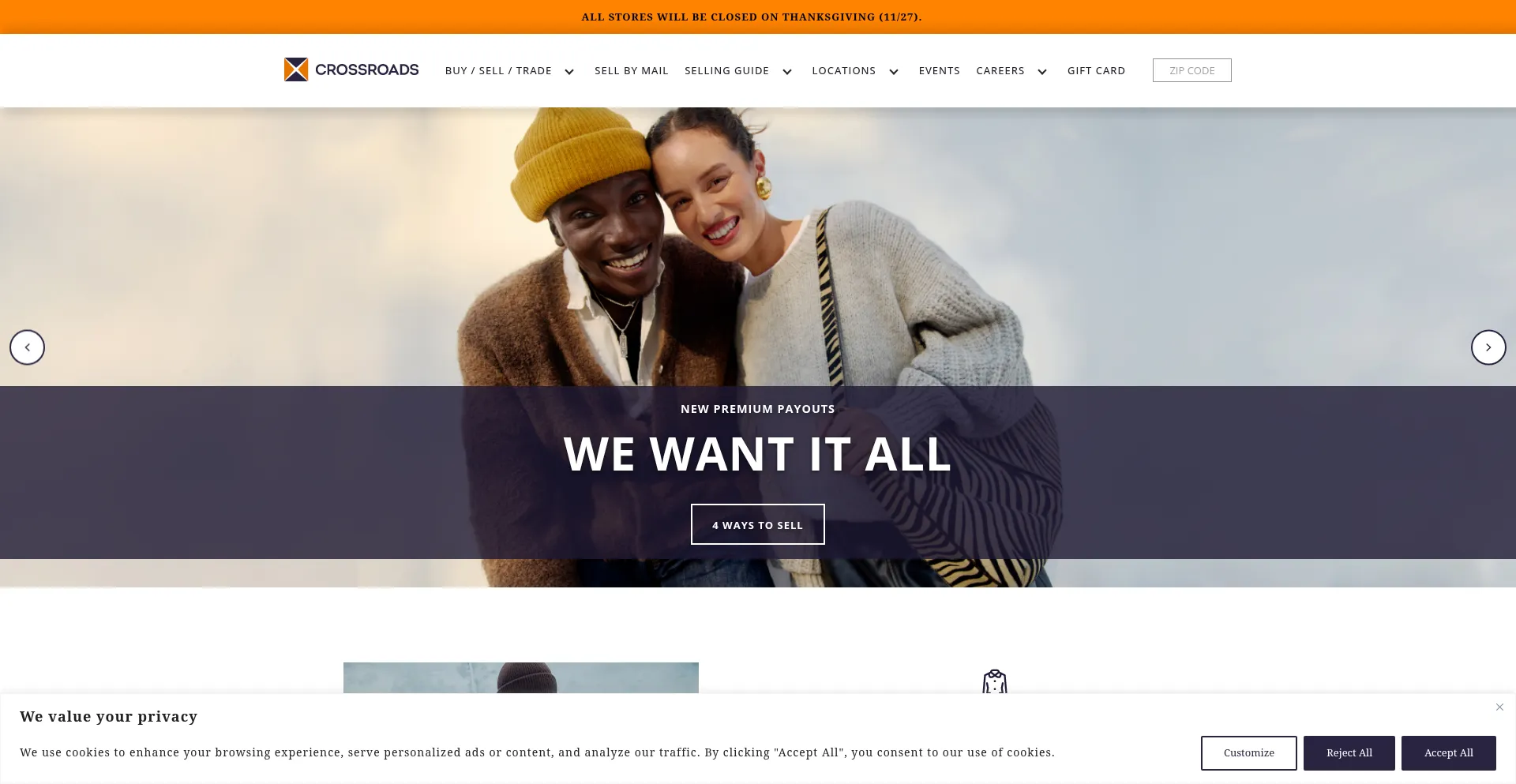
Task: Open the Events menu item
Action: click(940, 70)
